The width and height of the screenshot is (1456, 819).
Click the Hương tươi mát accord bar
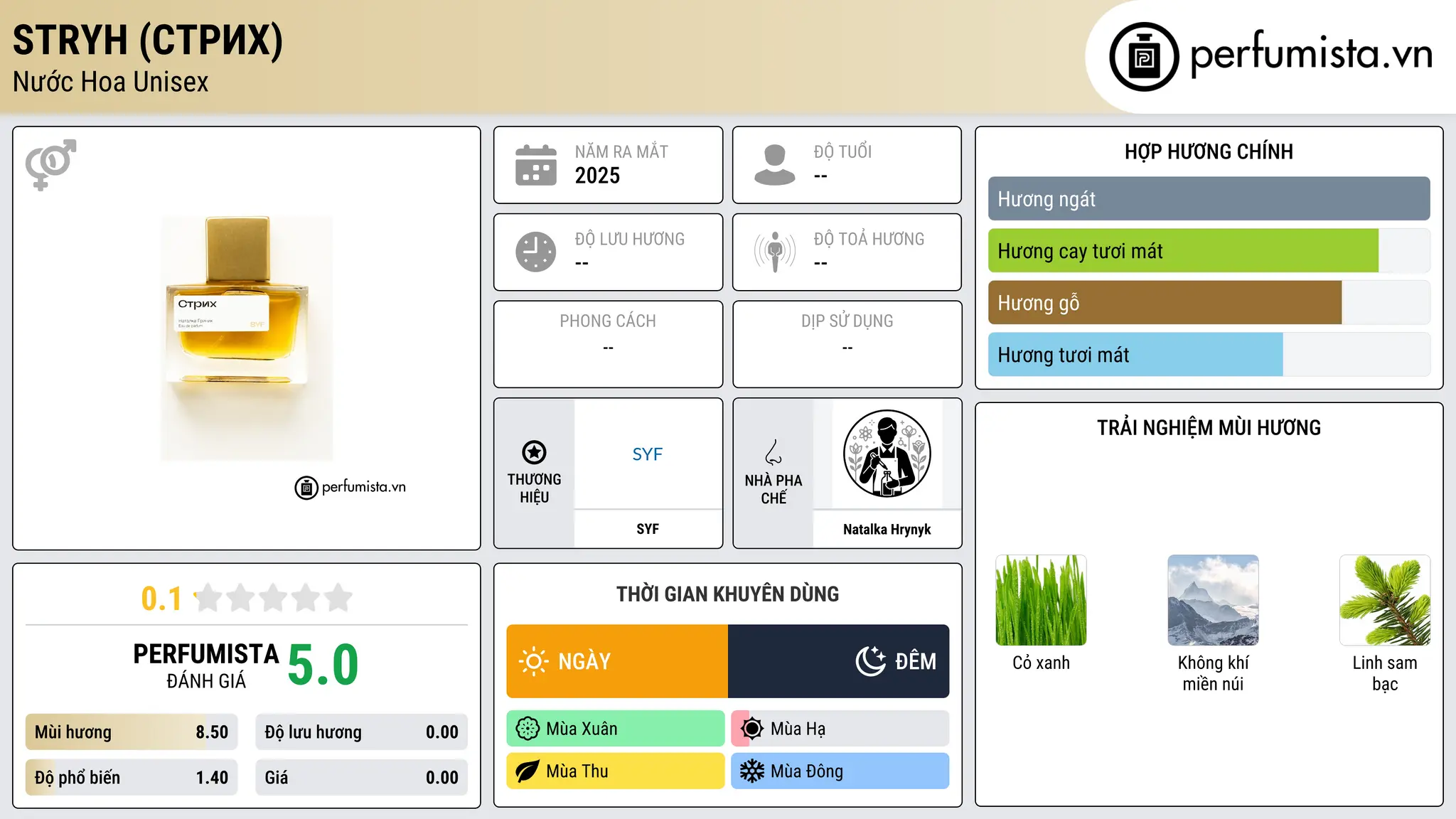click(x=1209, y=355)
